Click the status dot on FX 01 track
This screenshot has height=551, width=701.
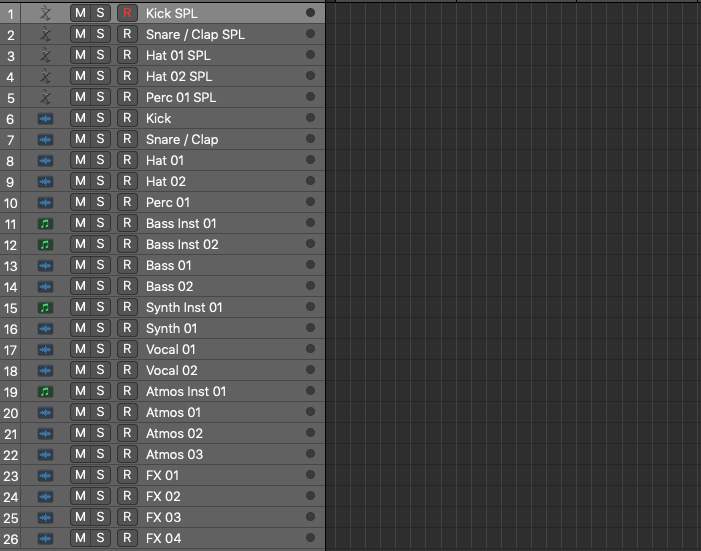tap(310, 475)
